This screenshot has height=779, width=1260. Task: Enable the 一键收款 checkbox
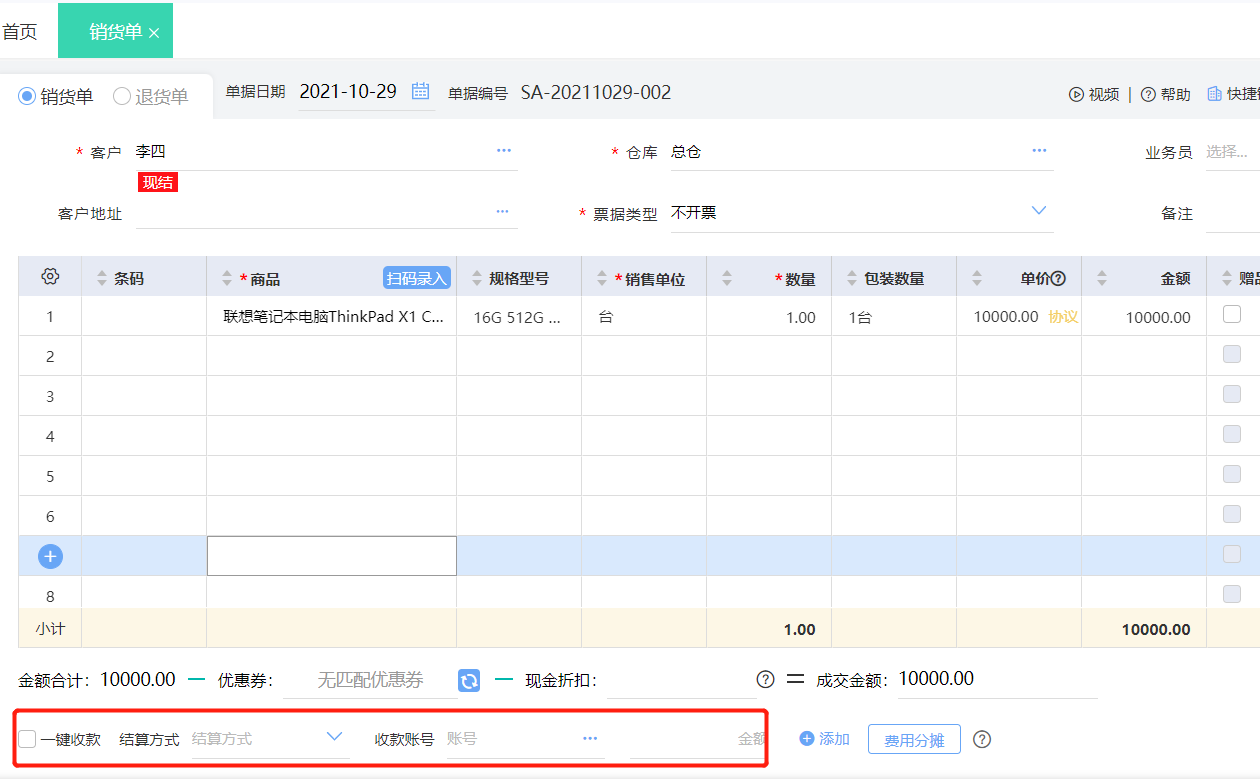[x=27, y=739]
